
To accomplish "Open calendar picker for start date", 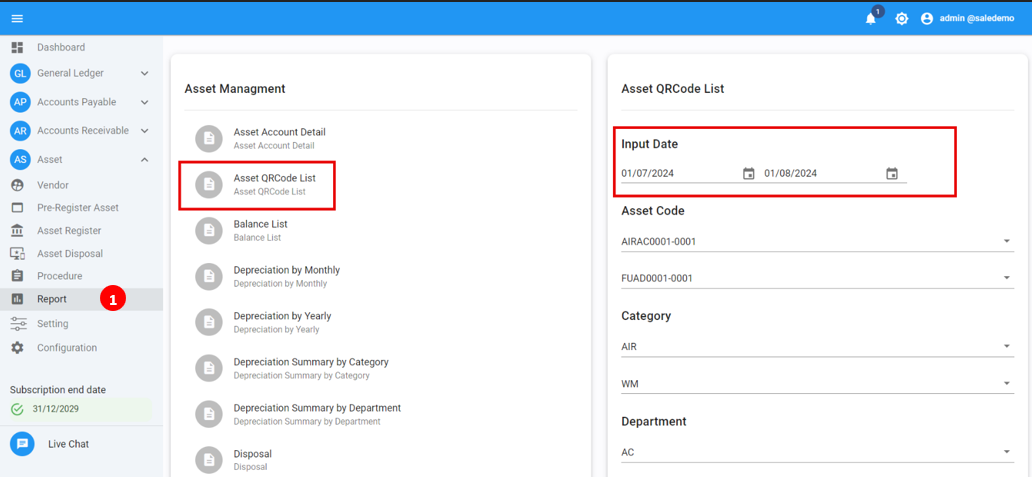I will click(748, 174).
